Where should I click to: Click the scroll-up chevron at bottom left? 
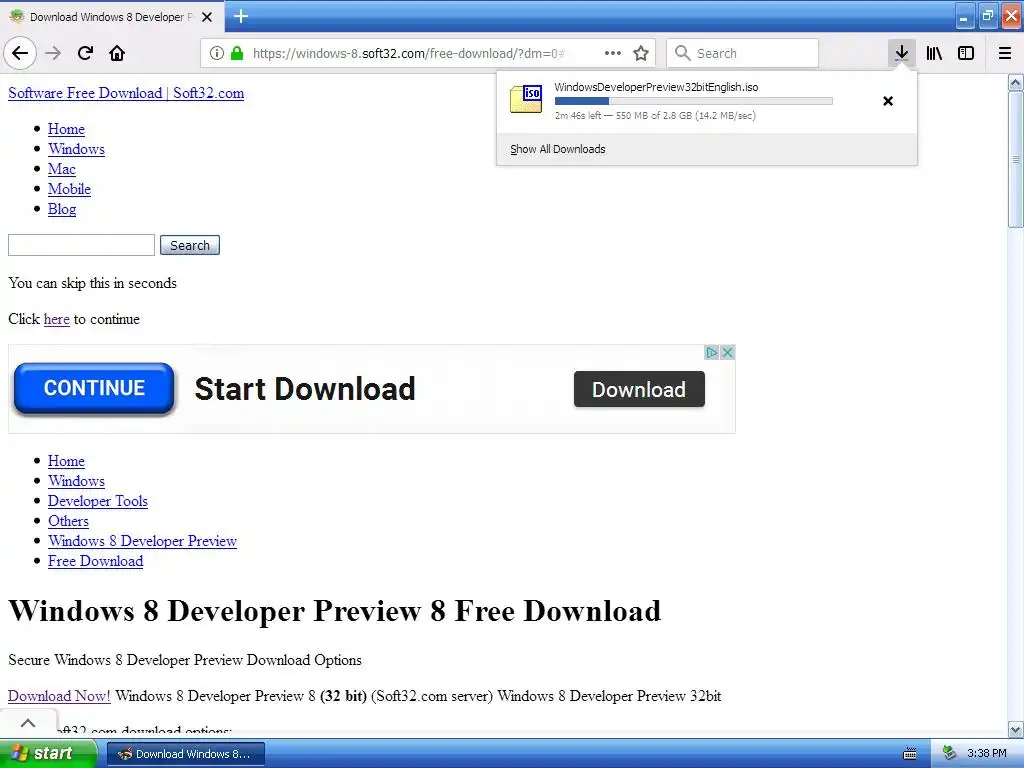point(28,722)
